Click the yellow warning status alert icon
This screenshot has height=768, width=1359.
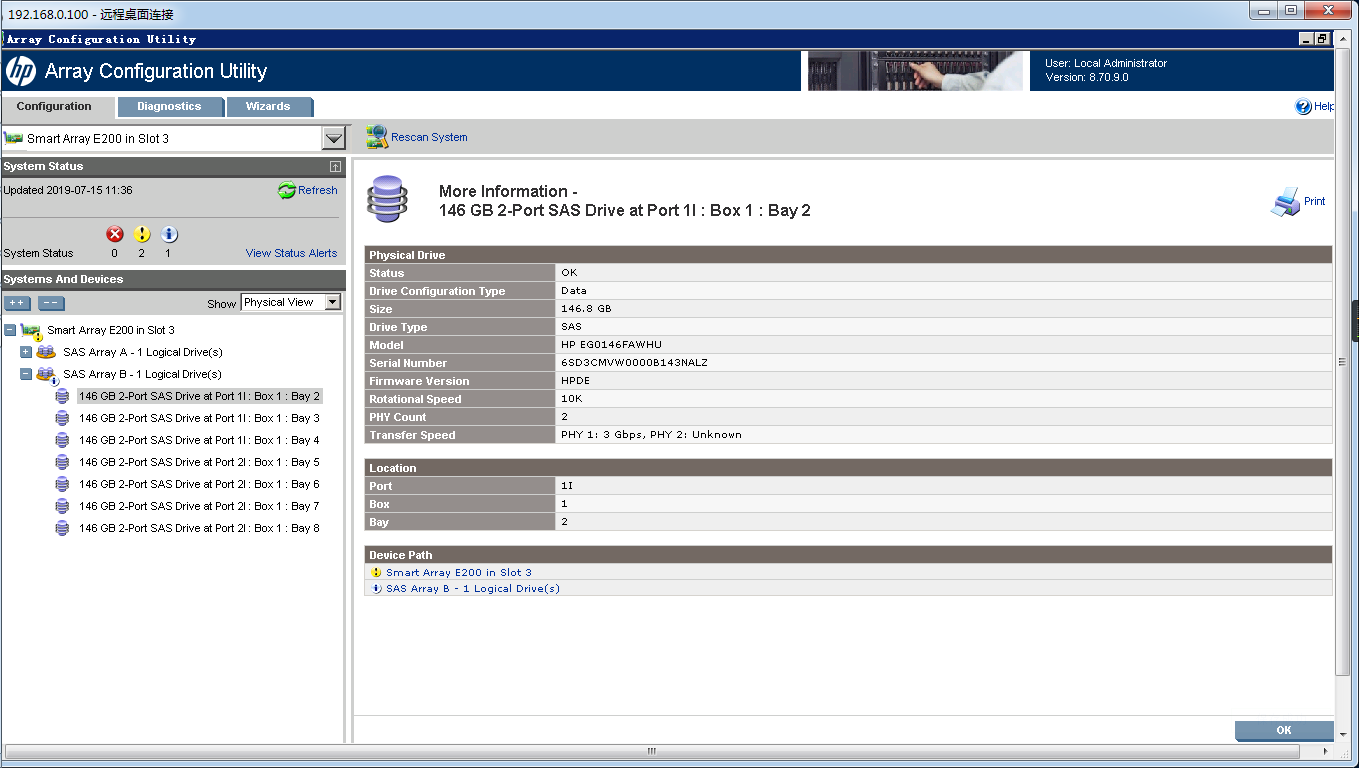(x=142, y=234)
